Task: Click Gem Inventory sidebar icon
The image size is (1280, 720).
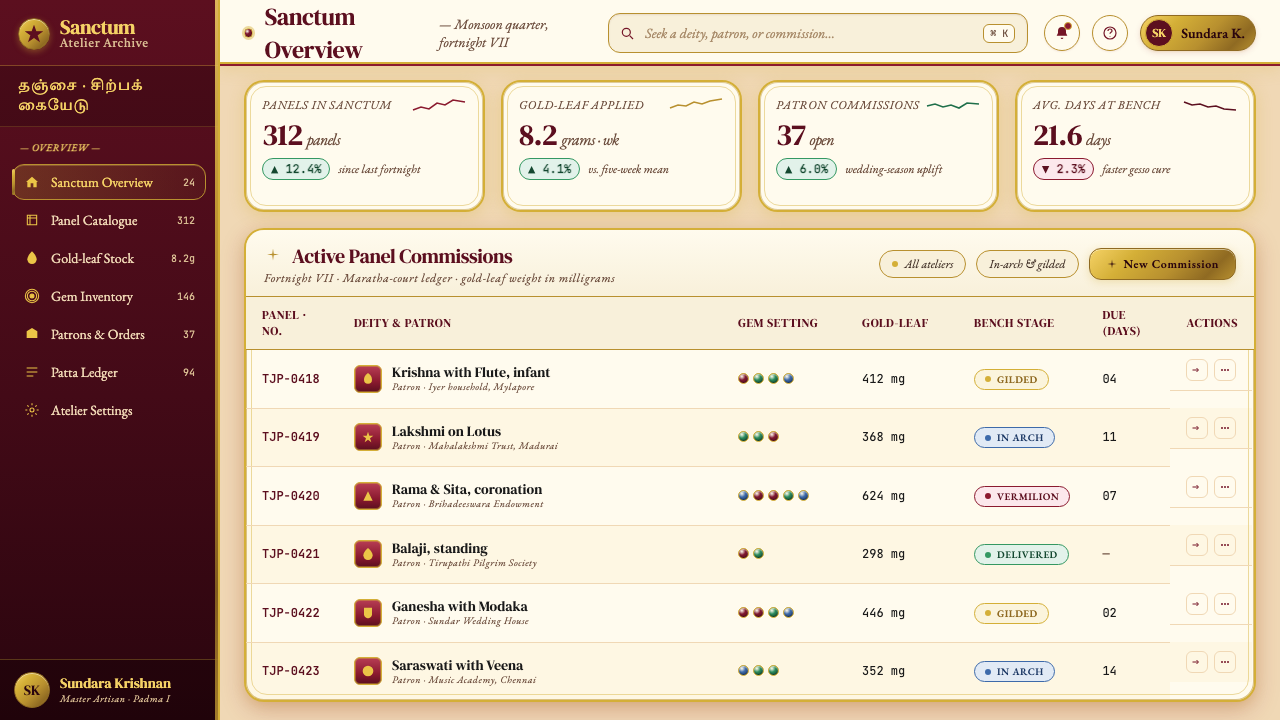Action: pos(32,296)
